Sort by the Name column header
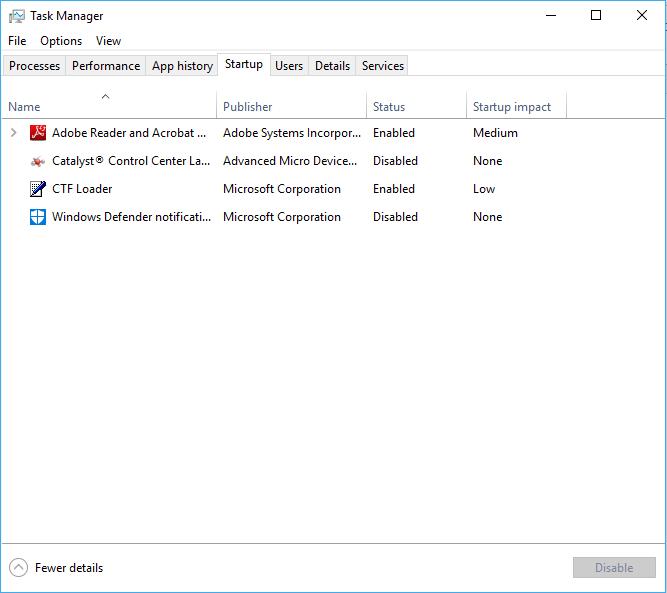Image resolution: width=667 pixels, height=593 pixels. [110, 105]
